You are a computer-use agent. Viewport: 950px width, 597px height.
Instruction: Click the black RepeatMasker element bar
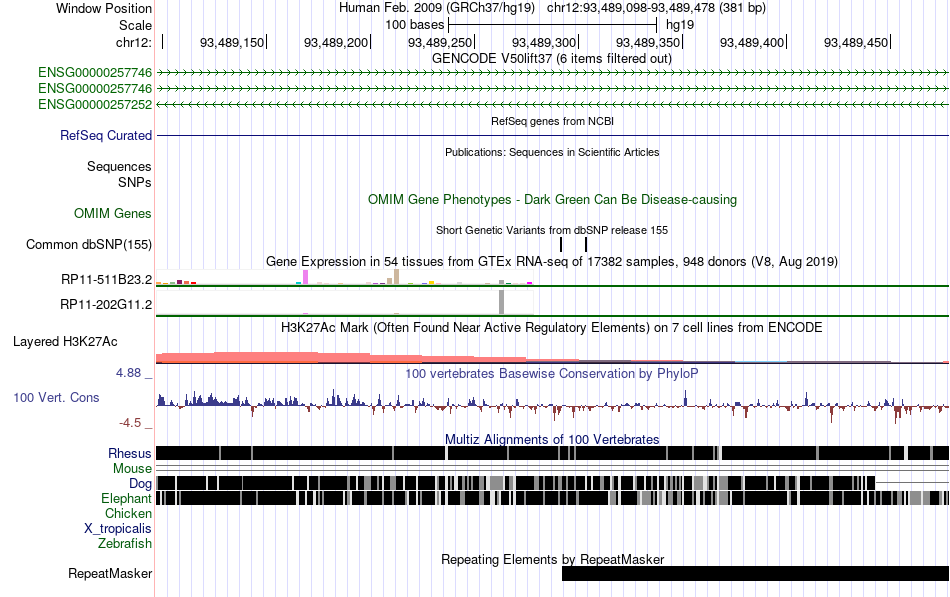(756, 573)
